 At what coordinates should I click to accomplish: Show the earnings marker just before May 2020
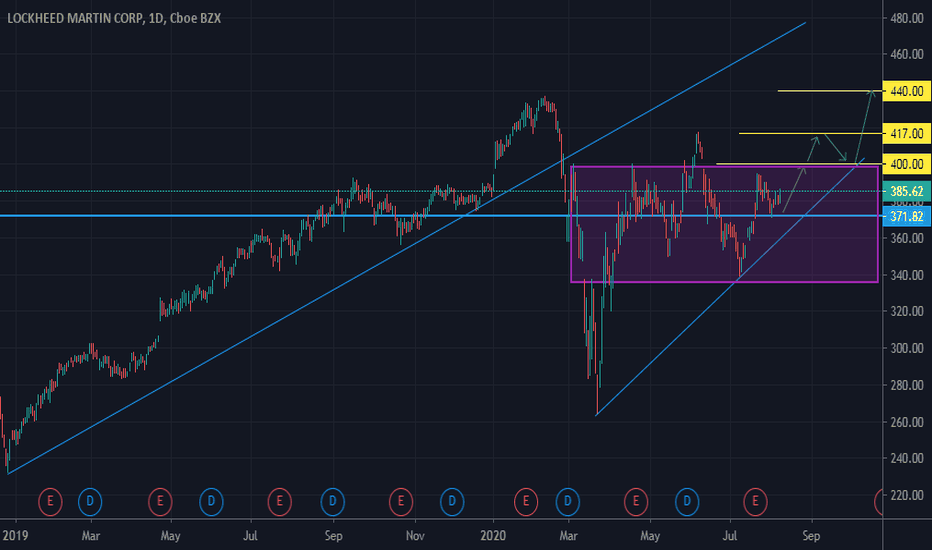coord(635,502)
